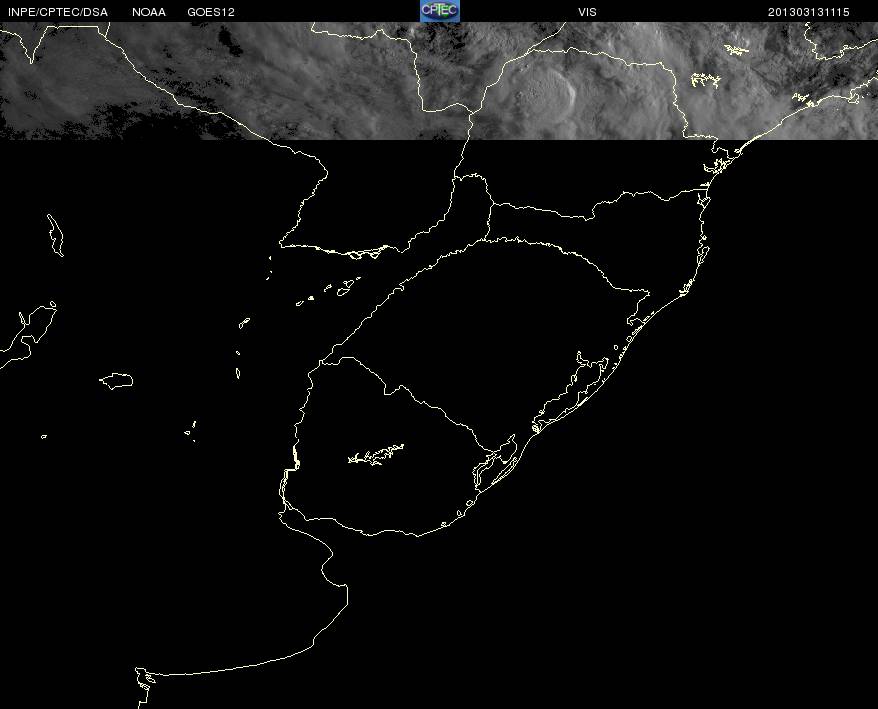Click the visible cloud imagery strip
Viewport: 878px width, 709px height.
[439, 81]
